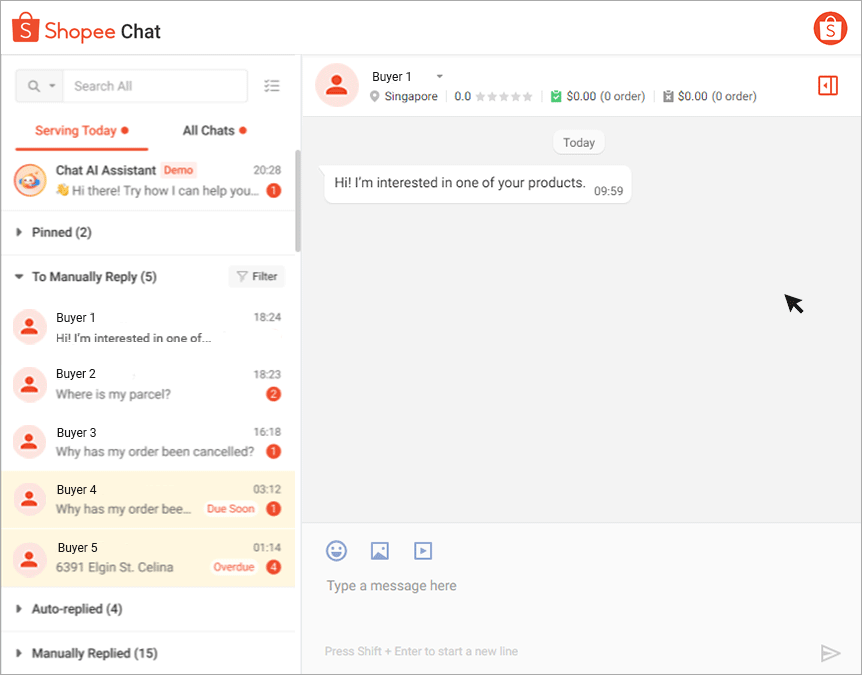Viewport: 862px width, 675px height.
Task: Open the search type dropdown with magnifier
Action: coord(40,86)
